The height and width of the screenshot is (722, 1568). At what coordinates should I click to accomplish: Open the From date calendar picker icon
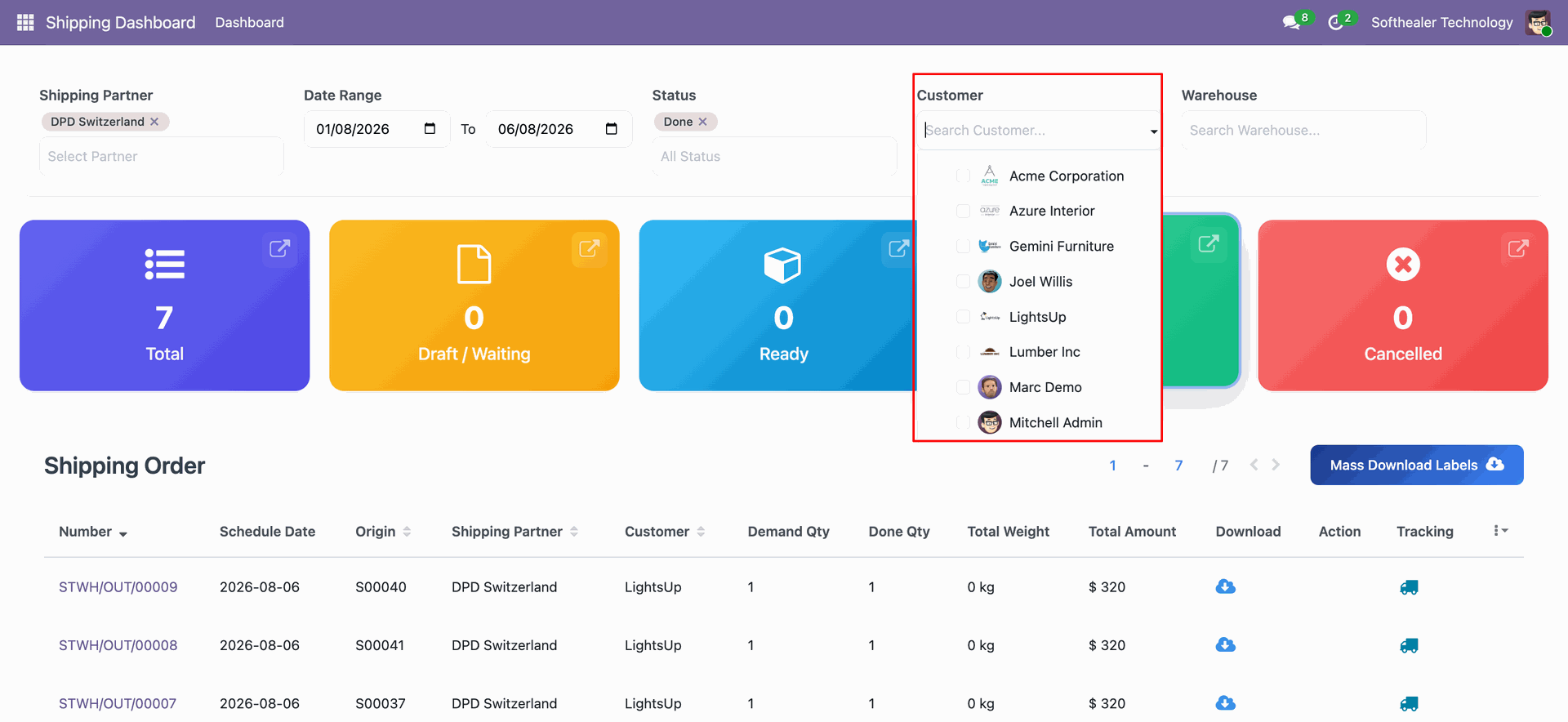pos(430,129)
